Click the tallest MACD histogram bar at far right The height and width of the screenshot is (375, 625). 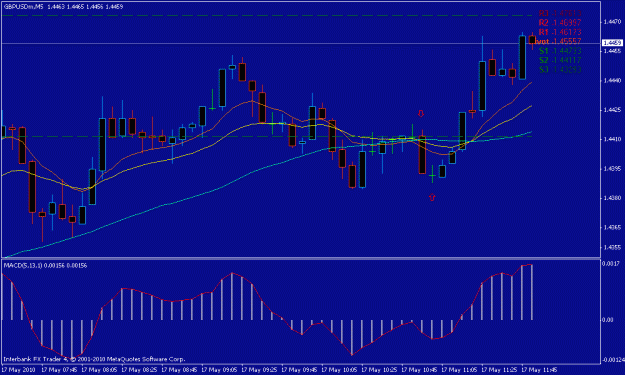click(x=532, y=292)
